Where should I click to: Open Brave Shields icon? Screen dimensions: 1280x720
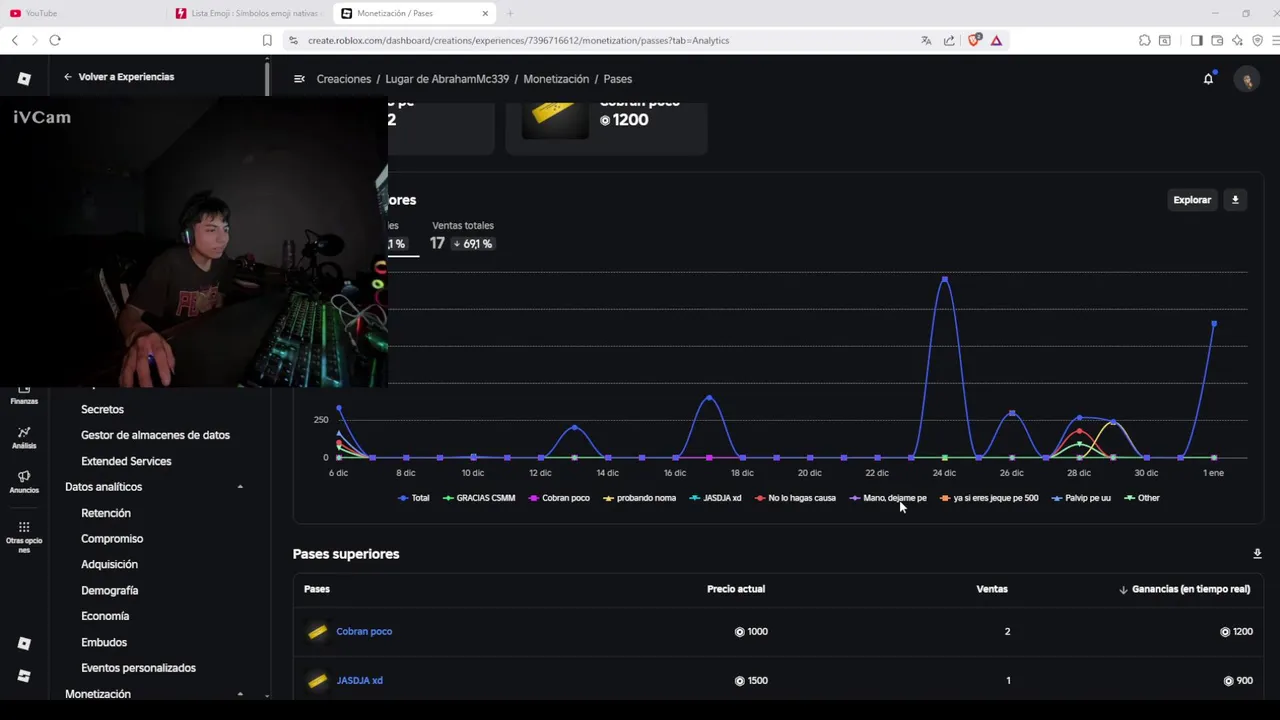(974, 40)
